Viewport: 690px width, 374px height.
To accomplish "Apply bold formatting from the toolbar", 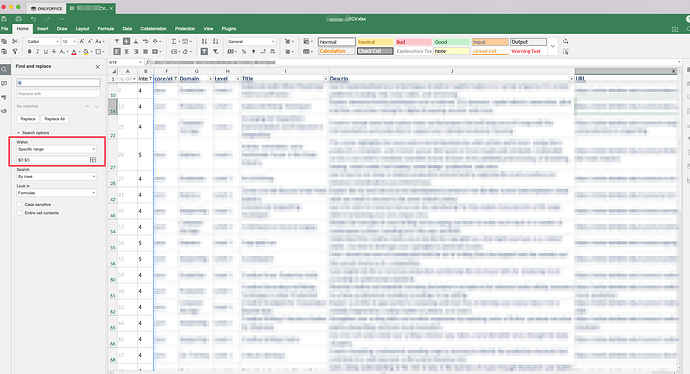I will click(29, 51).
